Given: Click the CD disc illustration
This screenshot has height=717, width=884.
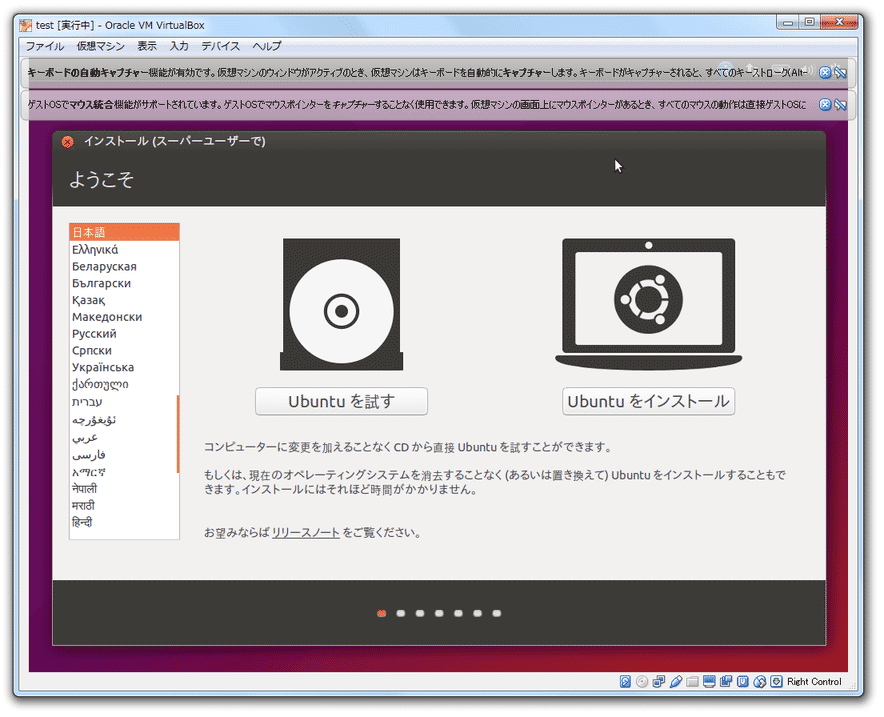Looking at the screenshot, I should tap(342, 304).
